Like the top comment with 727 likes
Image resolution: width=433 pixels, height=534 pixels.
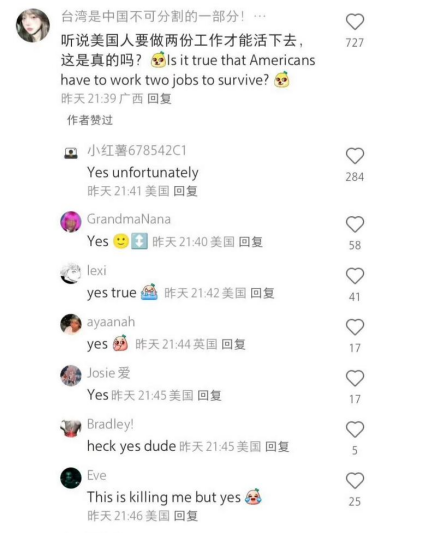[355, 22]
